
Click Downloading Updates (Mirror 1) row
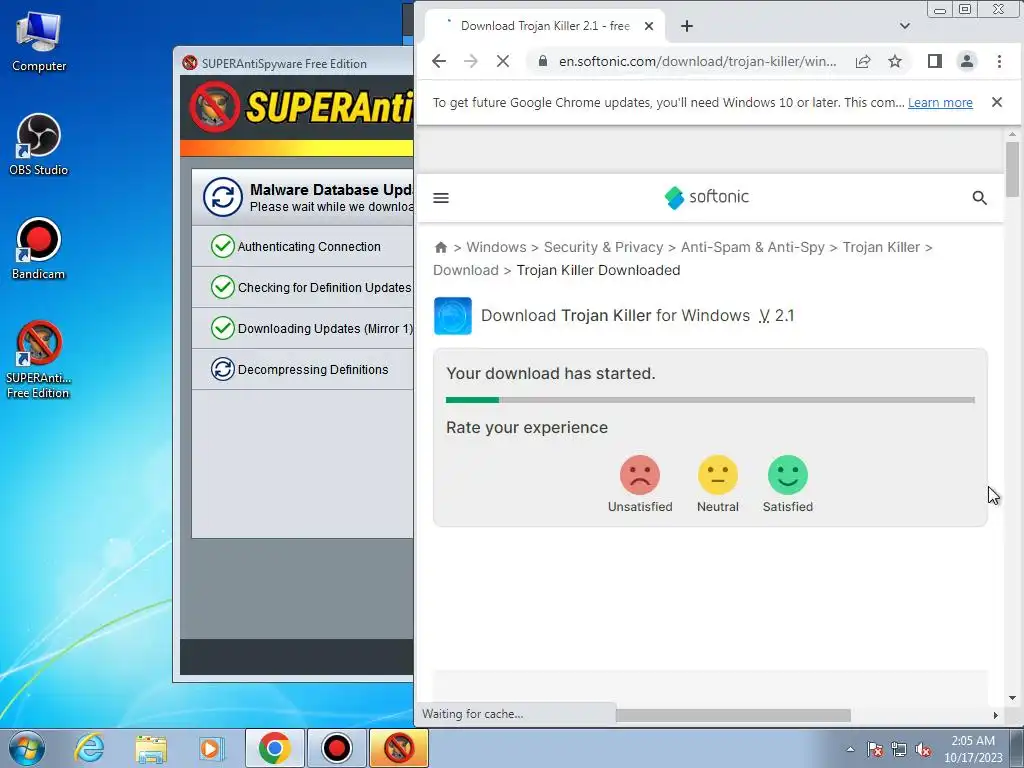pos(302,328)
